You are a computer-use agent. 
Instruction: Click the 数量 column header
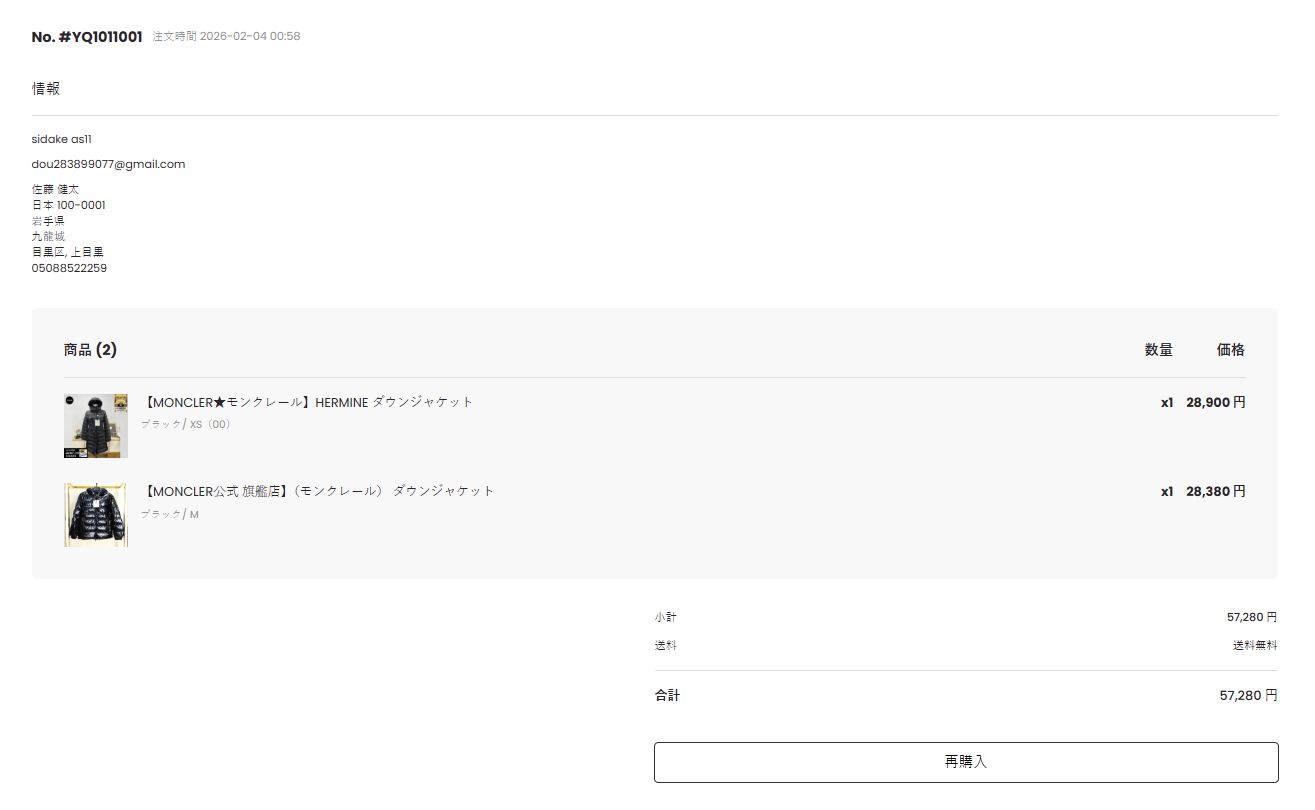click(x=1158, y=350)
